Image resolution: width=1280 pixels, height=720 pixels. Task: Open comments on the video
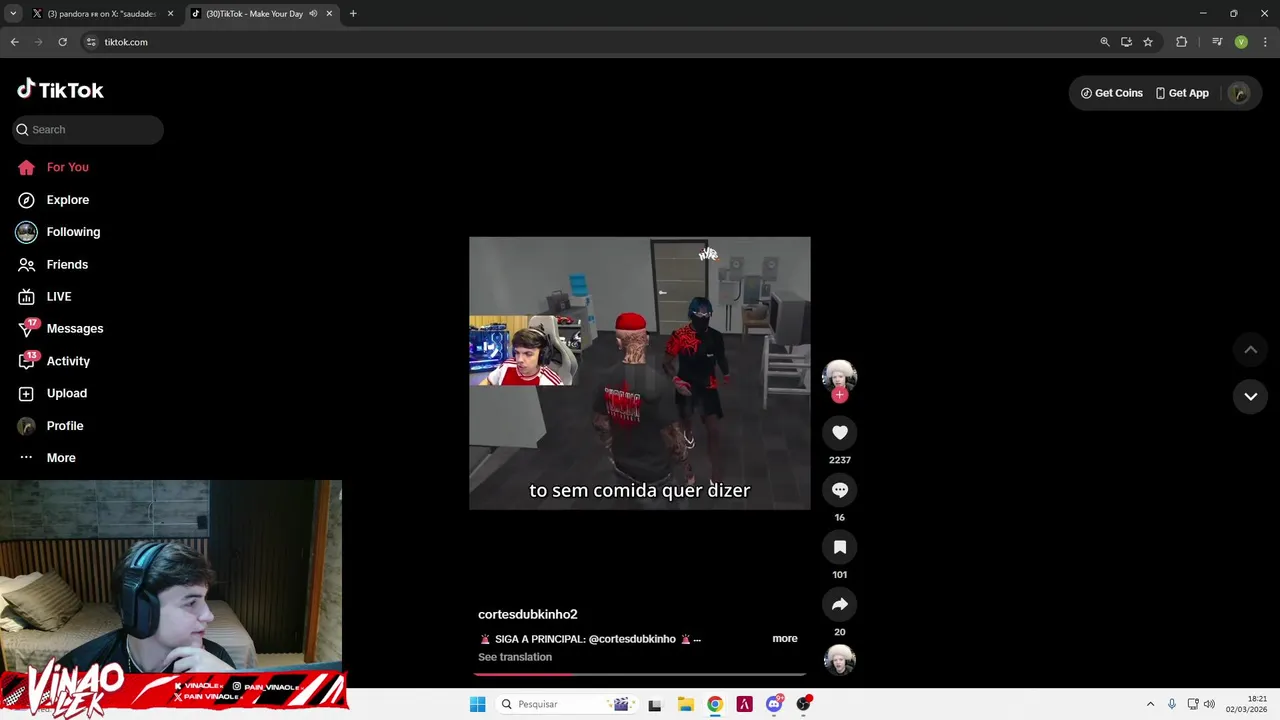tap(840, 490)
